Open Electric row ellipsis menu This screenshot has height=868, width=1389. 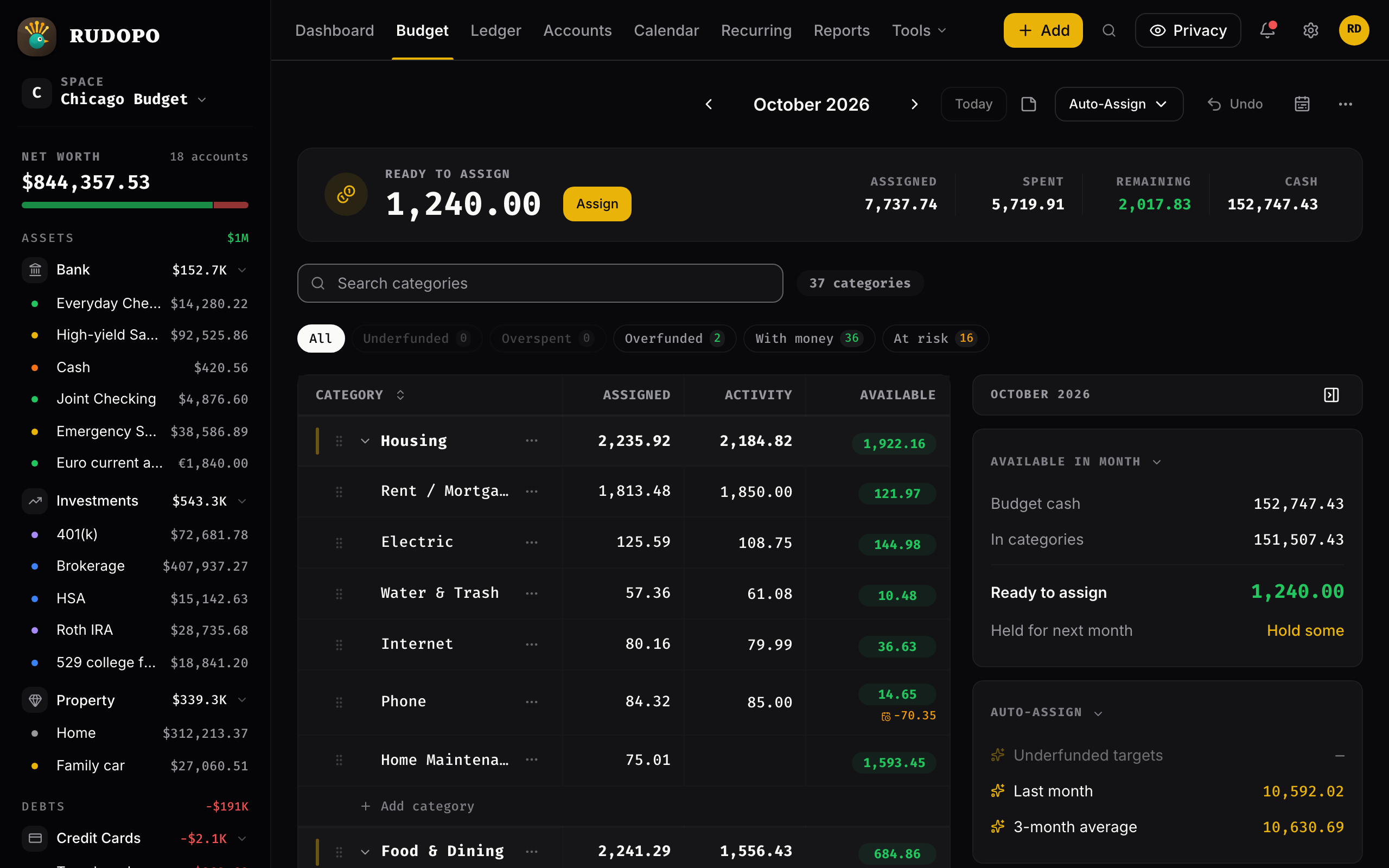[532, 542]
